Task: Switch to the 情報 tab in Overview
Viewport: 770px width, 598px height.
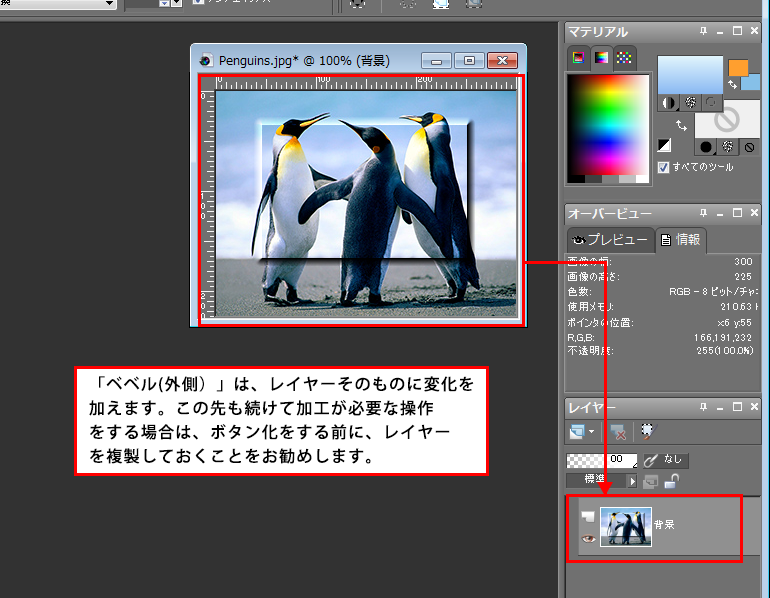Action: pos(681,240)
